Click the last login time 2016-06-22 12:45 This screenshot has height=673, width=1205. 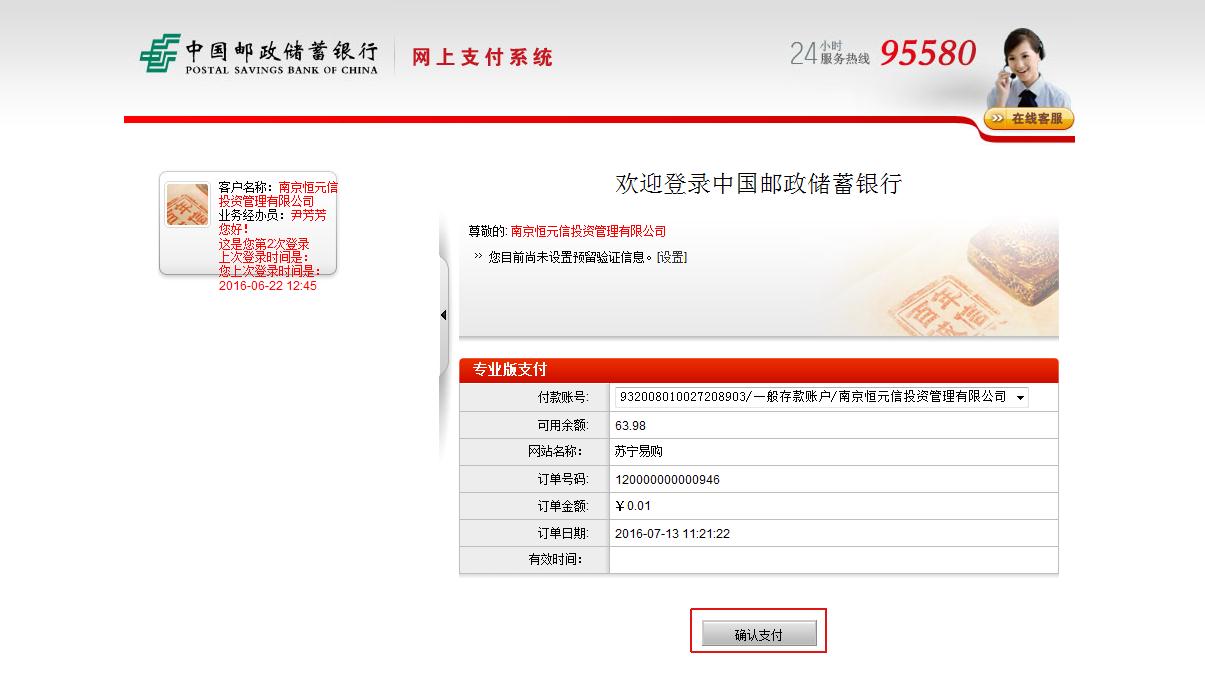pyautogui.click(x=267, y=286)
